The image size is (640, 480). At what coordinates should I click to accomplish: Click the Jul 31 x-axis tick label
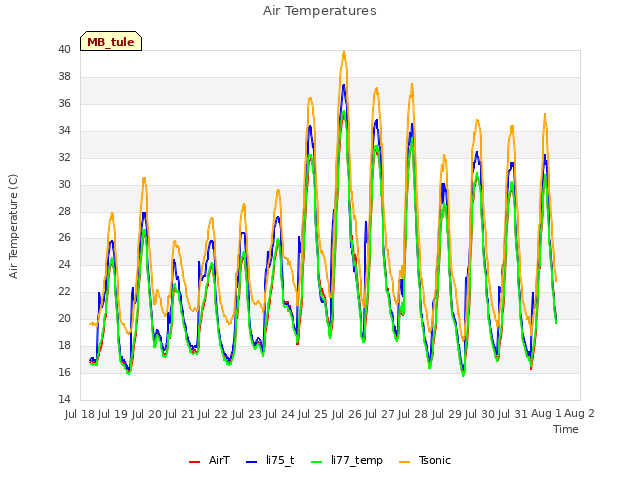513,414
